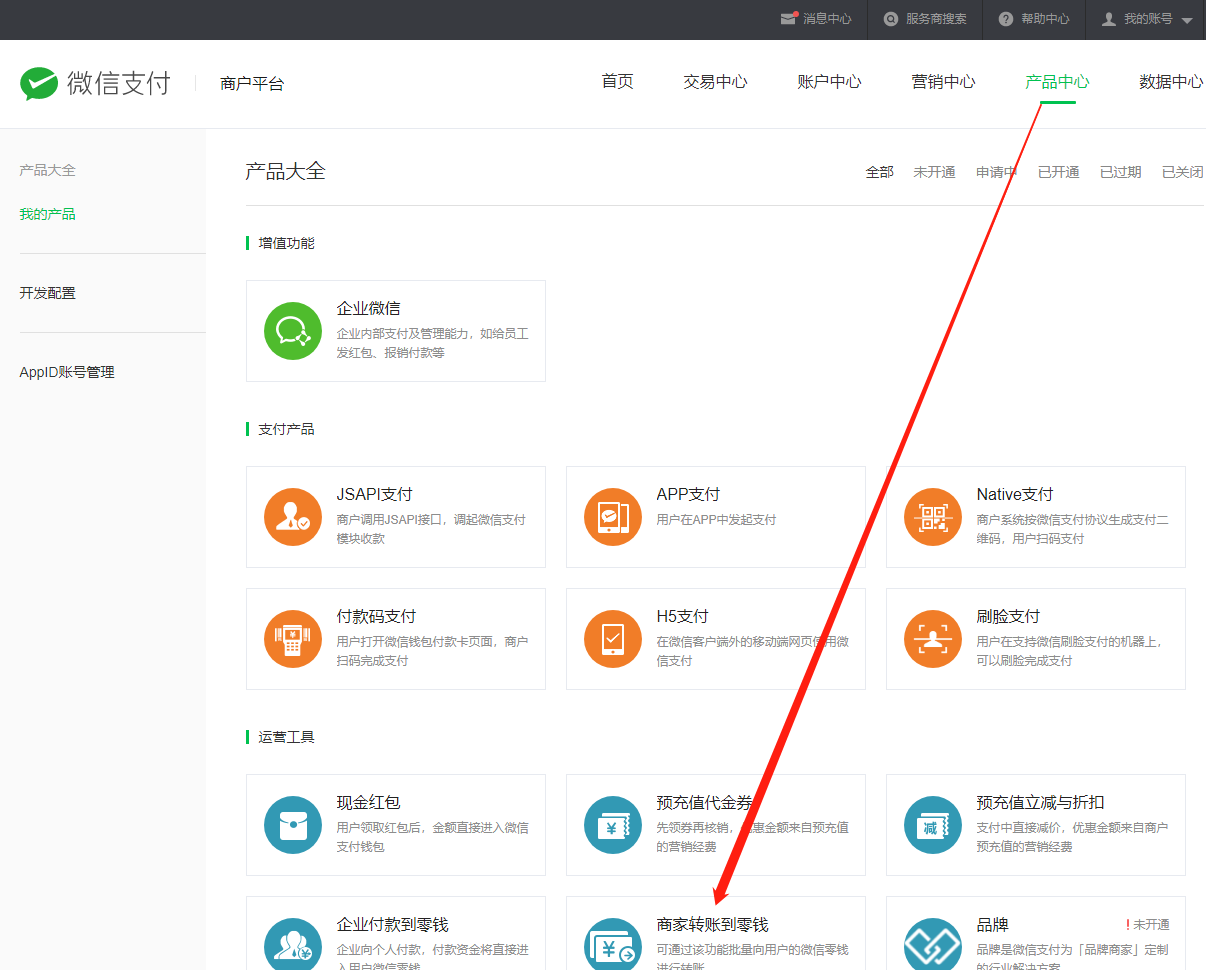Open the 预充值立减与折扣 product title
This screenshot has height=970, width=1206.
[x=1041, y=803]
